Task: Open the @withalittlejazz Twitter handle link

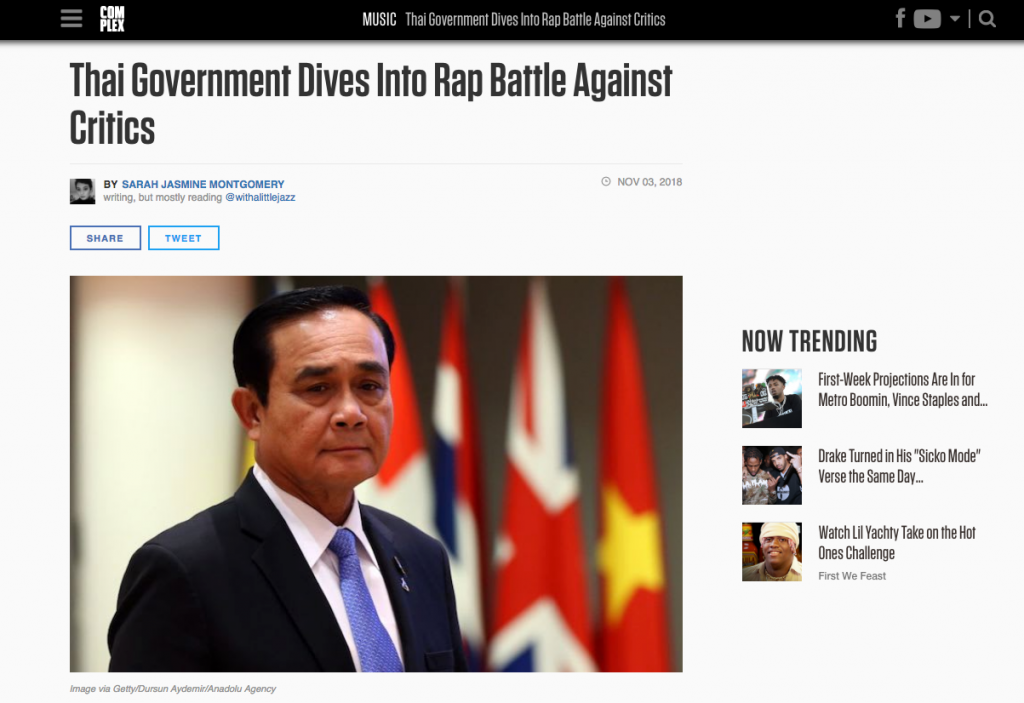Action: click(x=260, y=198)
